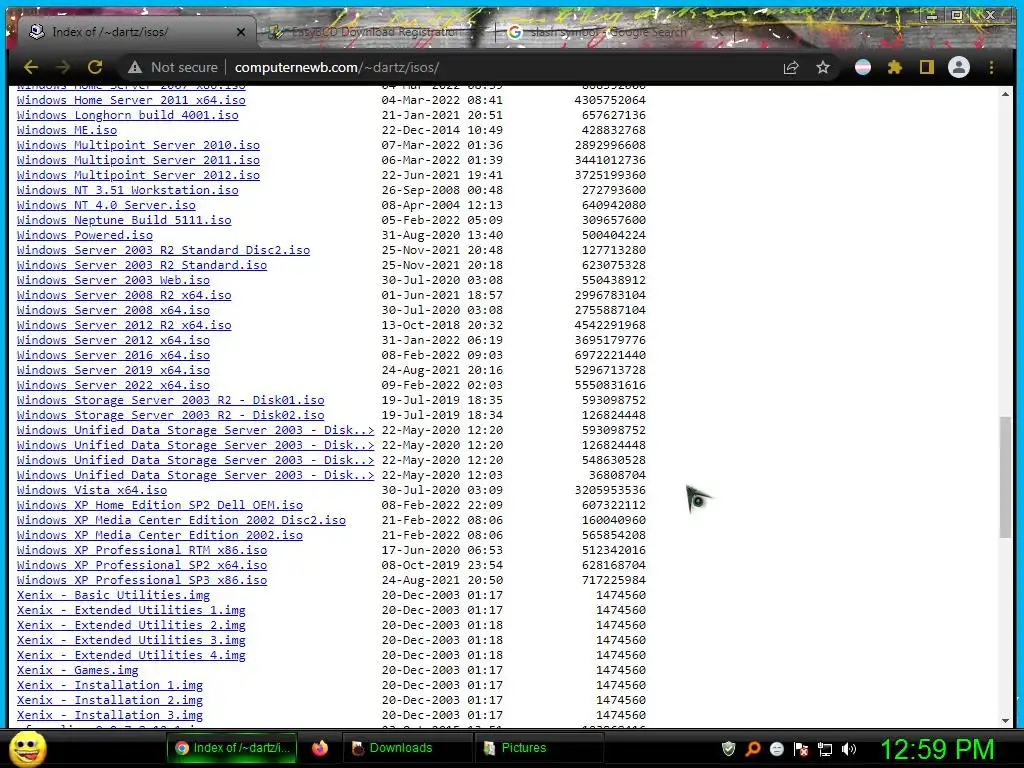Bookmark this page with the star icon

click(823, 67)
